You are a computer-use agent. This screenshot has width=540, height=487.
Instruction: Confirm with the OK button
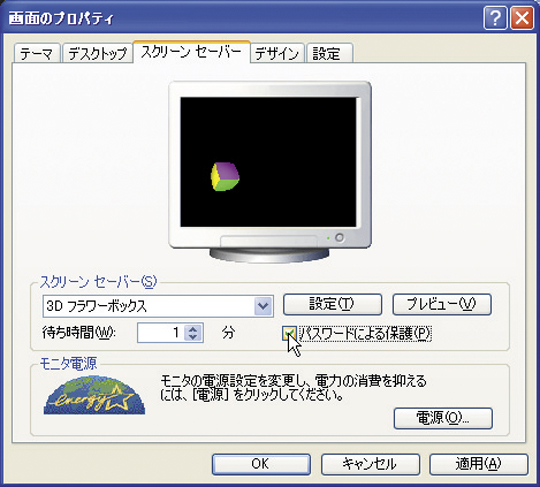click(x=261, y=464)
